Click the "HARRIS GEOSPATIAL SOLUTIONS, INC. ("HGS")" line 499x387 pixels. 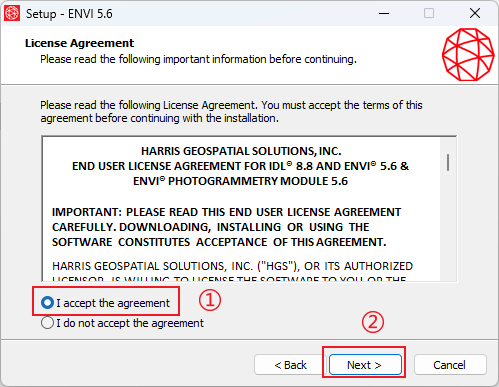coord(232,266)
